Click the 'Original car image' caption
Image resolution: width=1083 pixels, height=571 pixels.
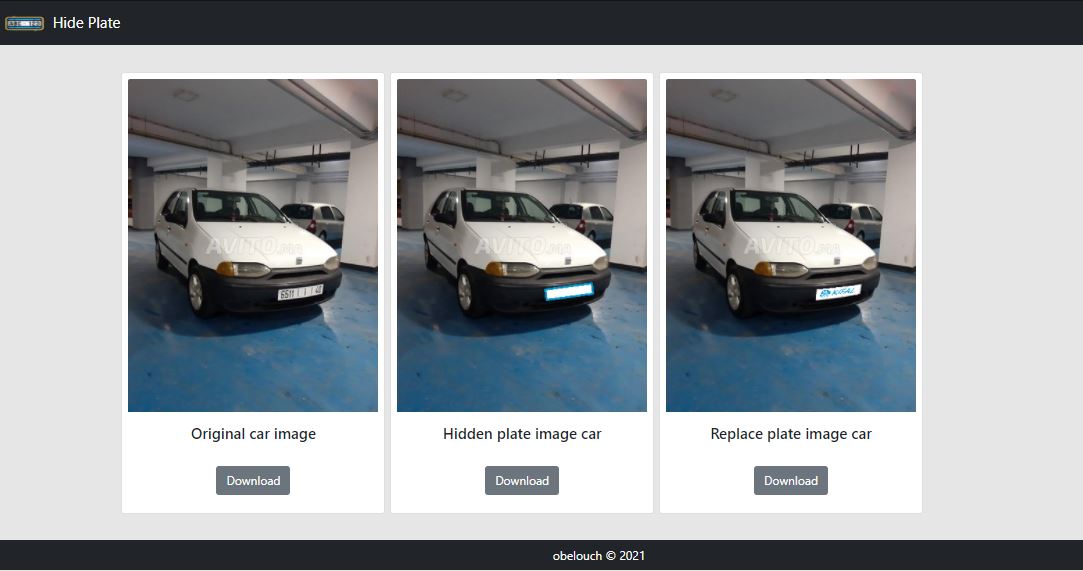253,434
